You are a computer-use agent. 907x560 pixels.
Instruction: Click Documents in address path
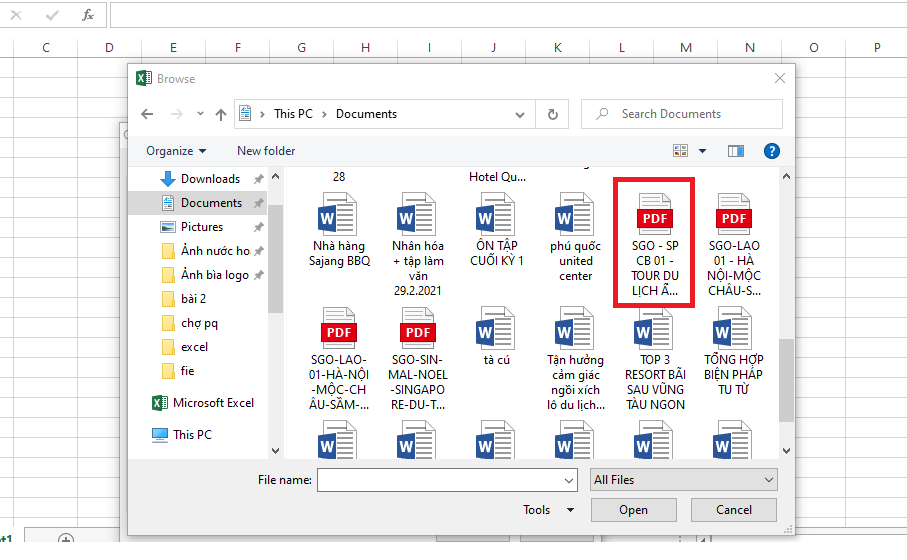366,114
